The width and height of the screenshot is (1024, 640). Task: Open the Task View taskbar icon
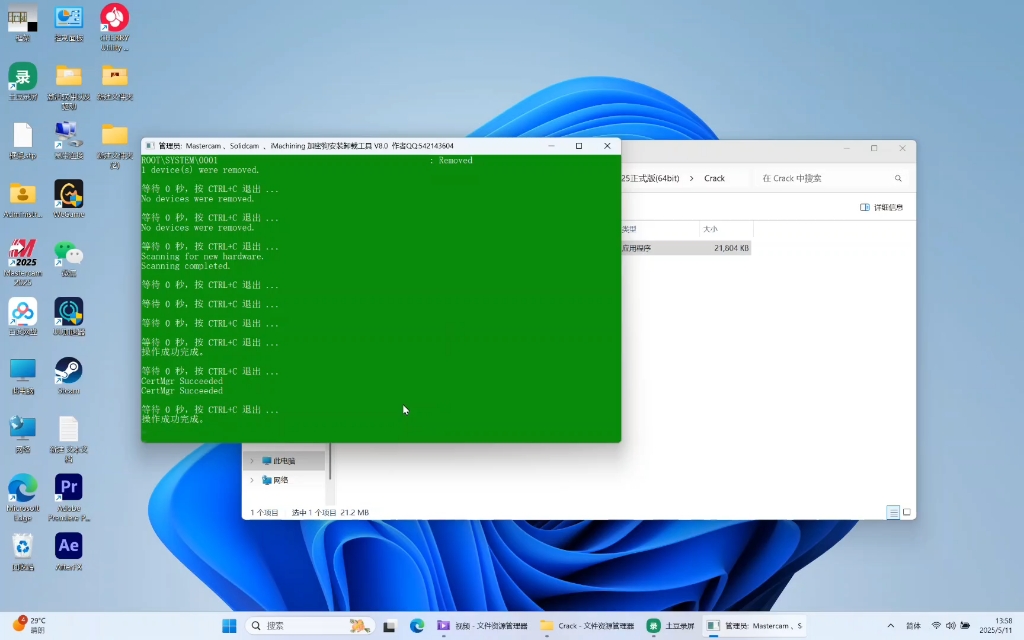click(389, 626)
